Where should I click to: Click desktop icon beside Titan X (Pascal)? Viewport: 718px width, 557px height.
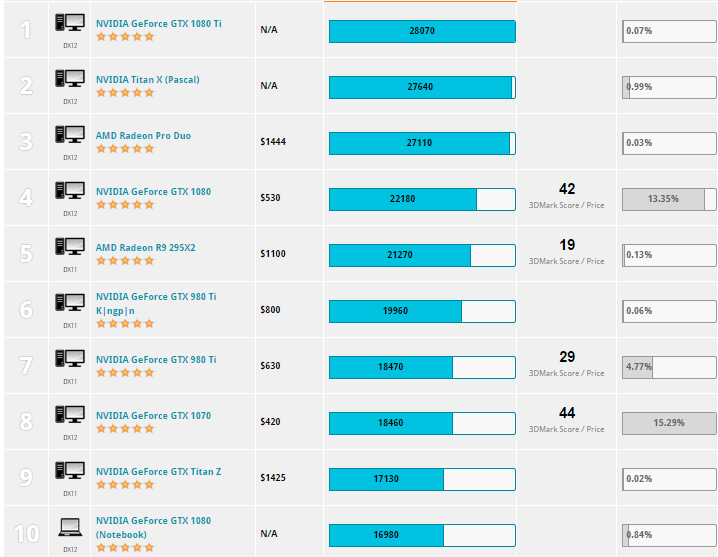tap(70, 78)
